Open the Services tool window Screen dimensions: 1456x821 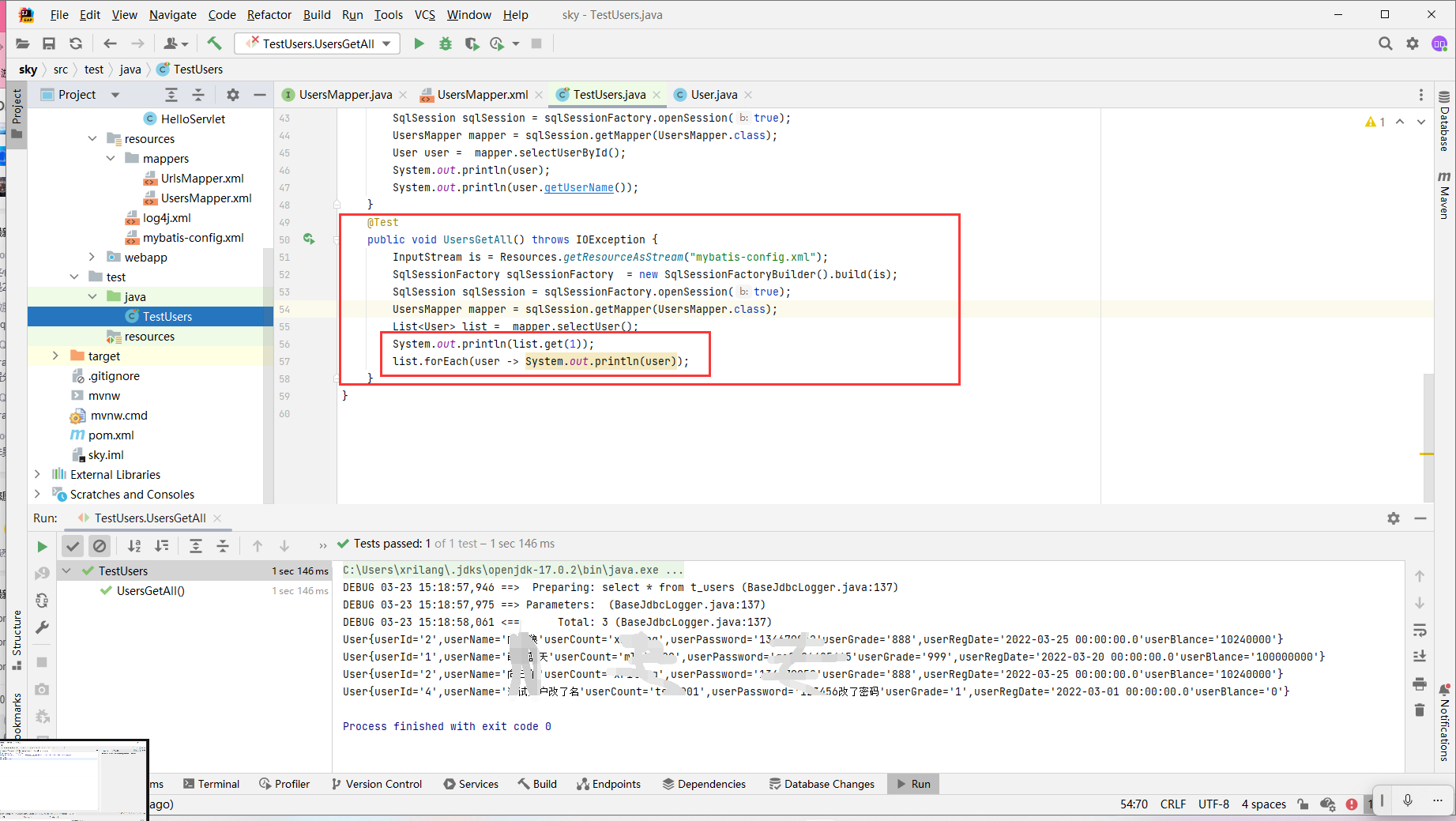click(x=471, y=784)
